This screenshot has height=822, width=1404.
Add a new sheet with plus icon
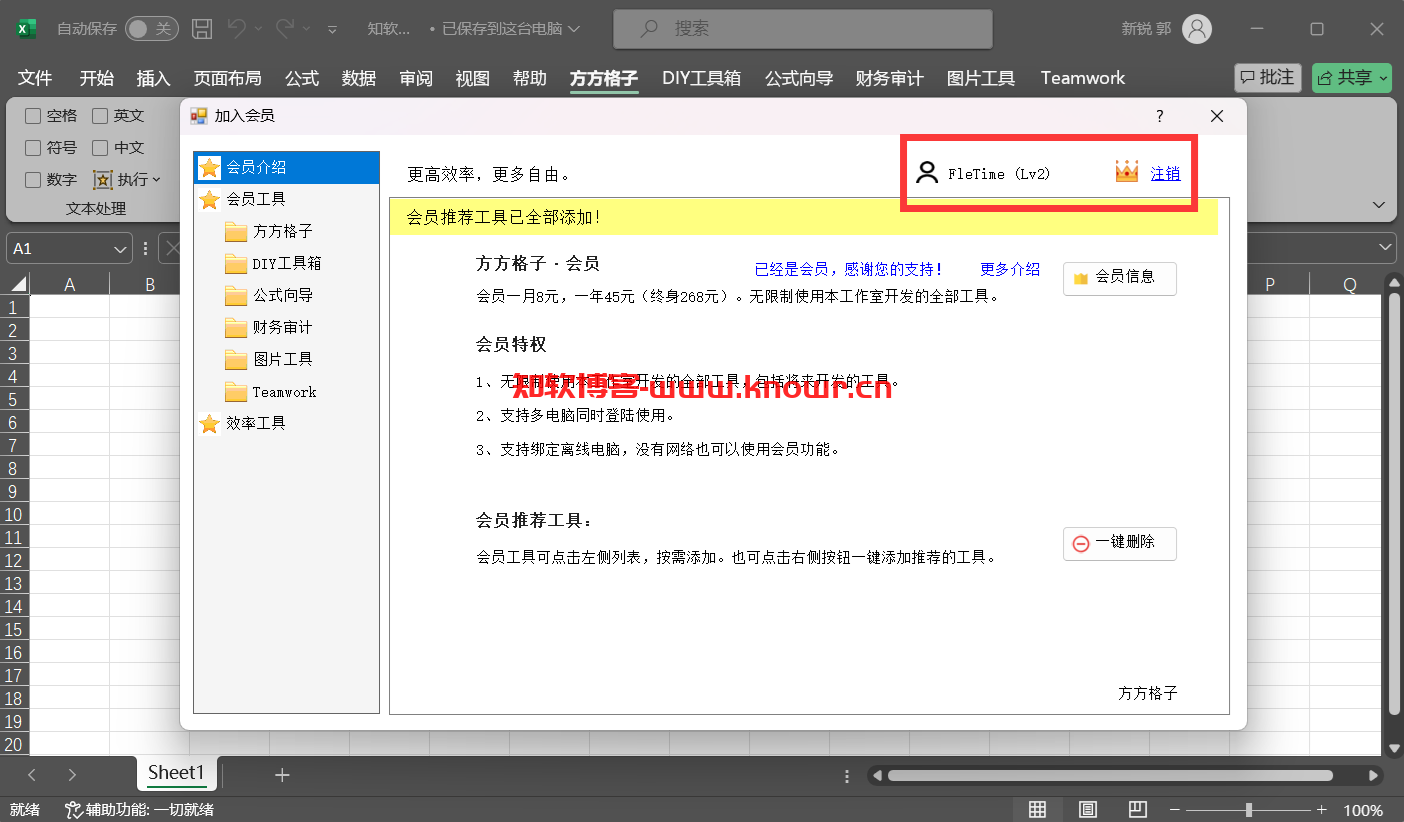tap(282, 774)
